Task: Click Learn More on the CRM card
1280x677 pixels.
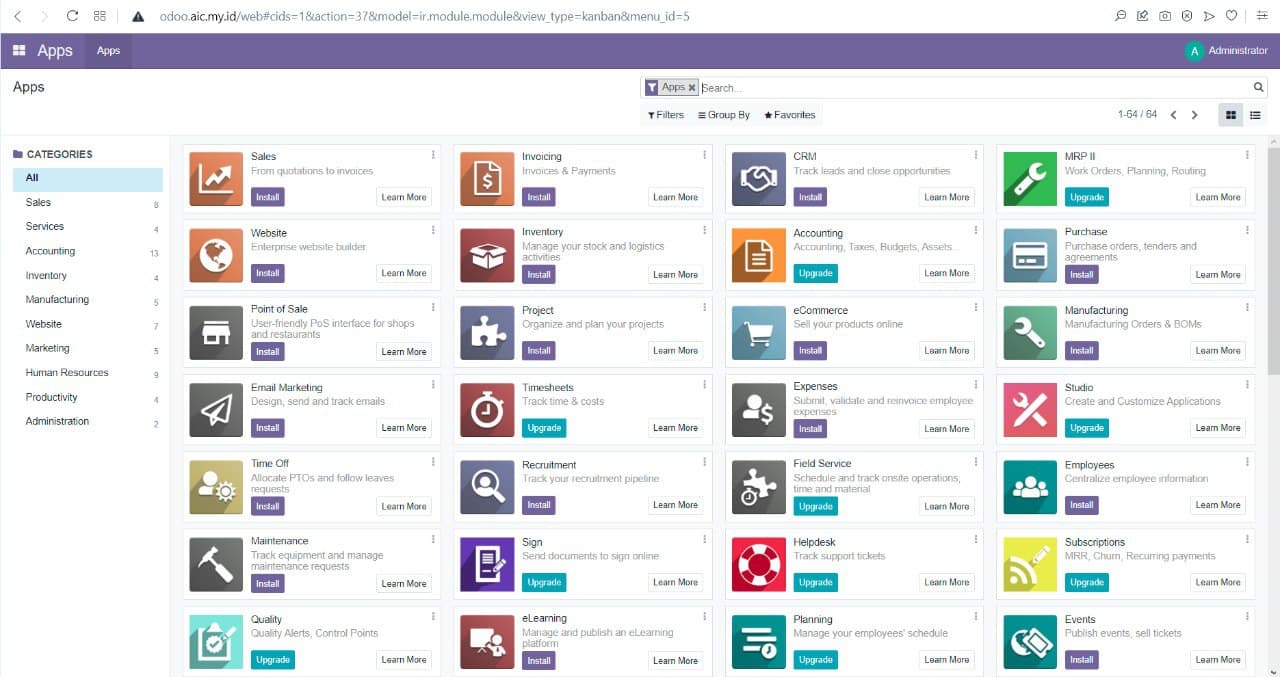Action: [x=946, y=197]
